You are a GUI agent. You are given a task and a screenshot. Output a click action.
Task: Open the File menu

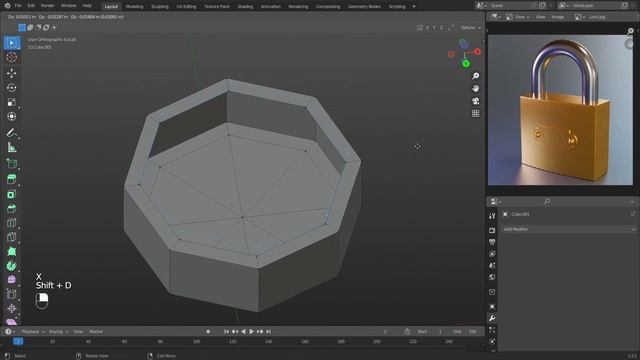click(x=18, y=6)
